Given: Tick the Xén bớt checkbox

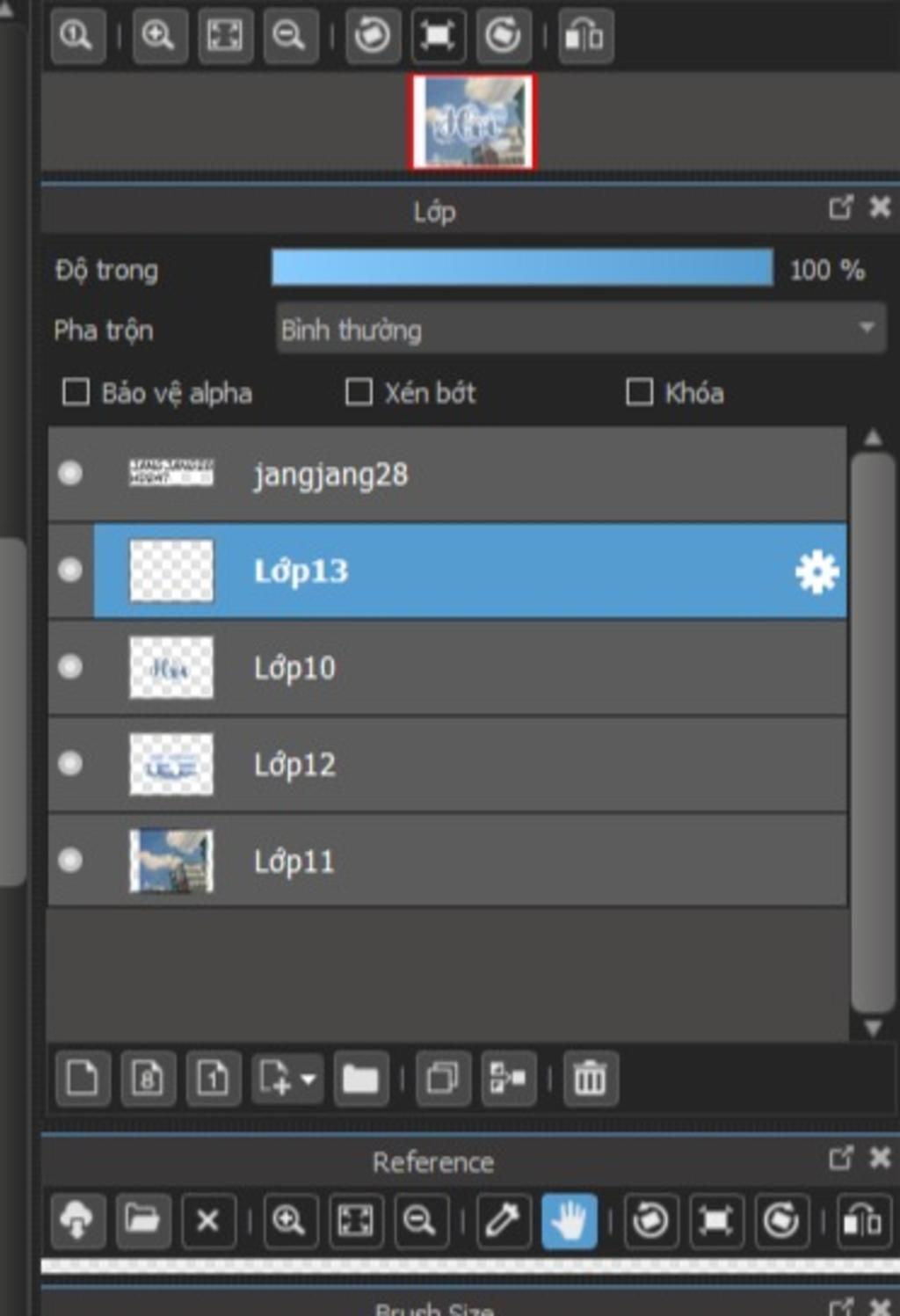Looking at the screenshot, I should point(359,392).
